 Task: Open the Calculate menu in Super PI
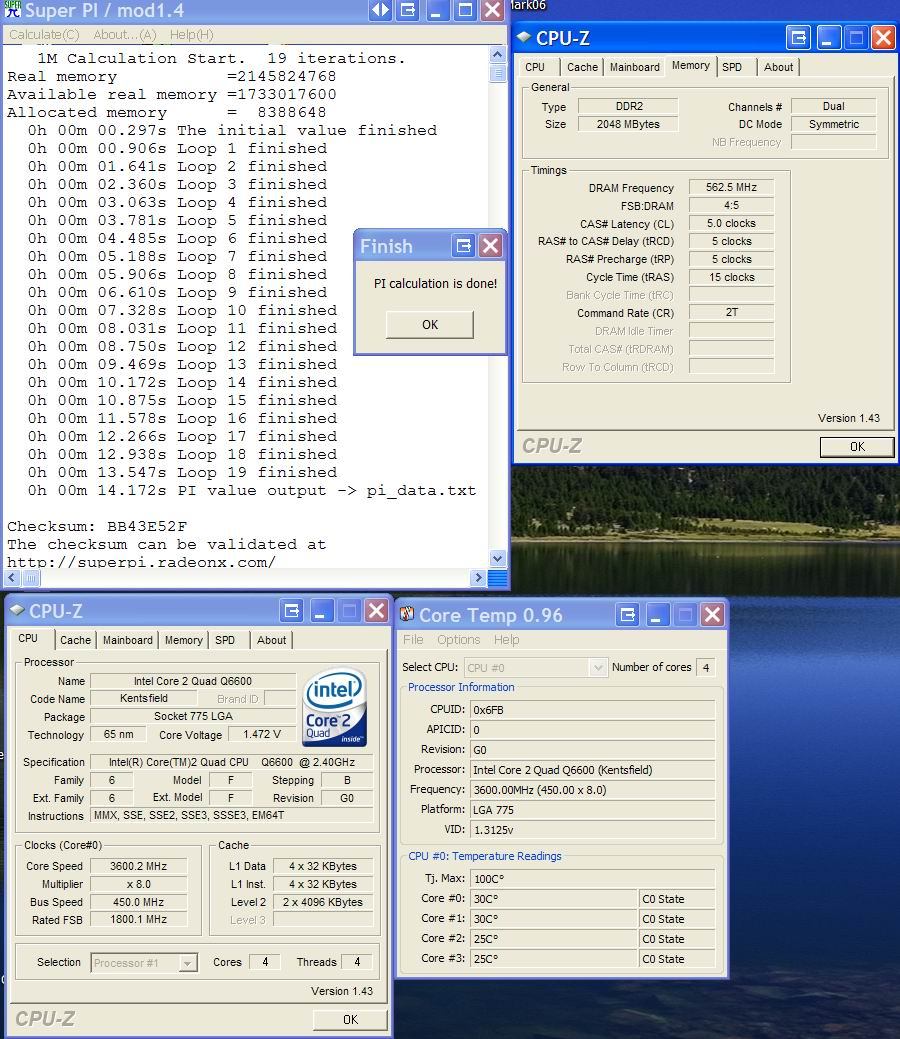(x=44, y=34)
